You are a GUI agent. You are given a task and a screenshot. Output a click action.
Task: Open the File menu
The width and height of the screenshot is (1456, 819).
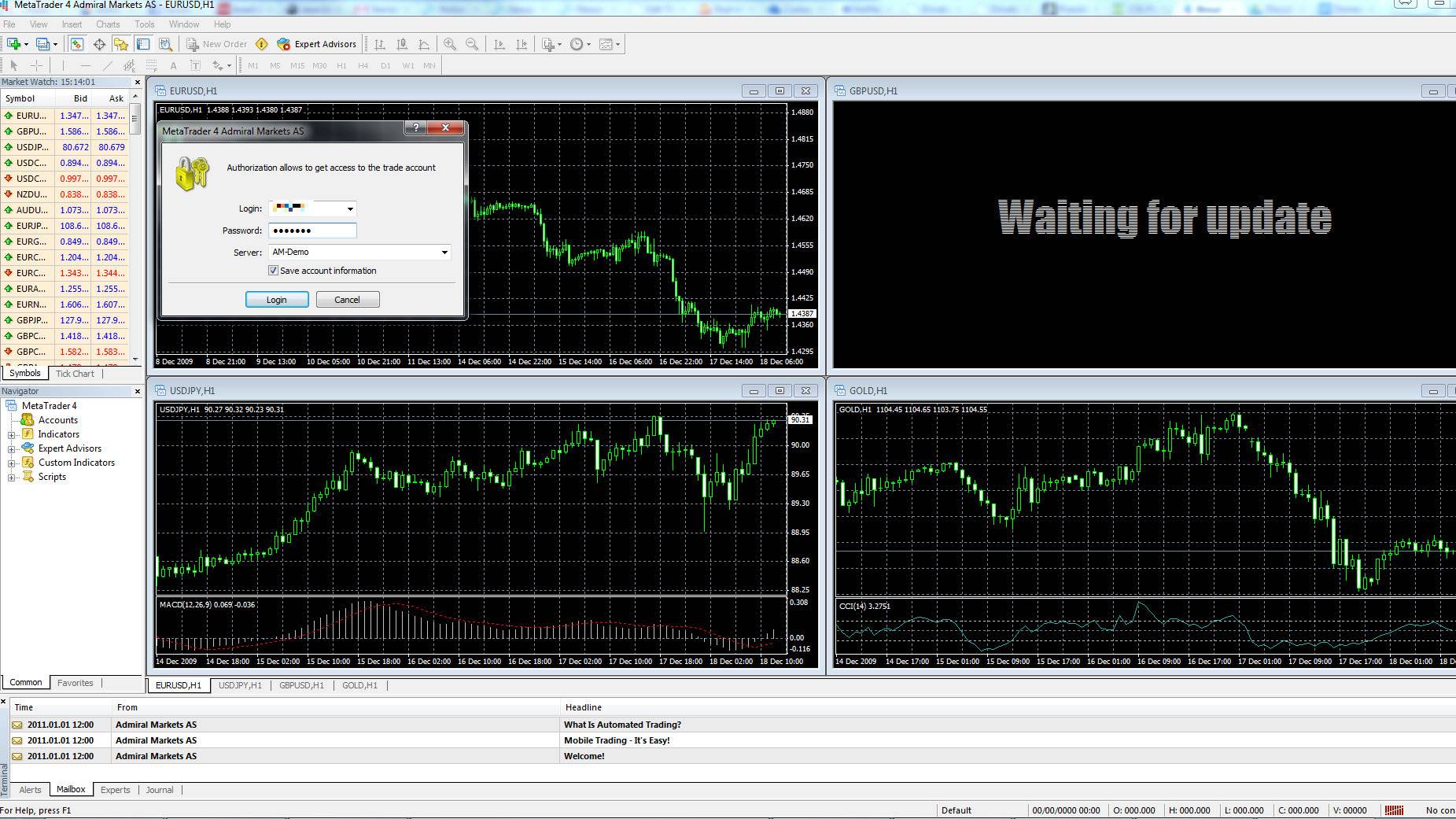coord(9,24)
